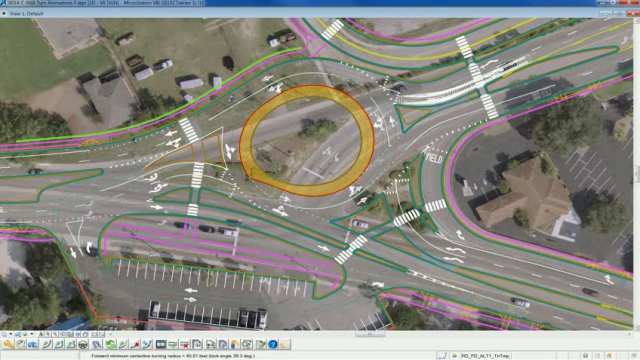
Task: Open the steering wheel drive tool
Action: click(x=83, y=344)
